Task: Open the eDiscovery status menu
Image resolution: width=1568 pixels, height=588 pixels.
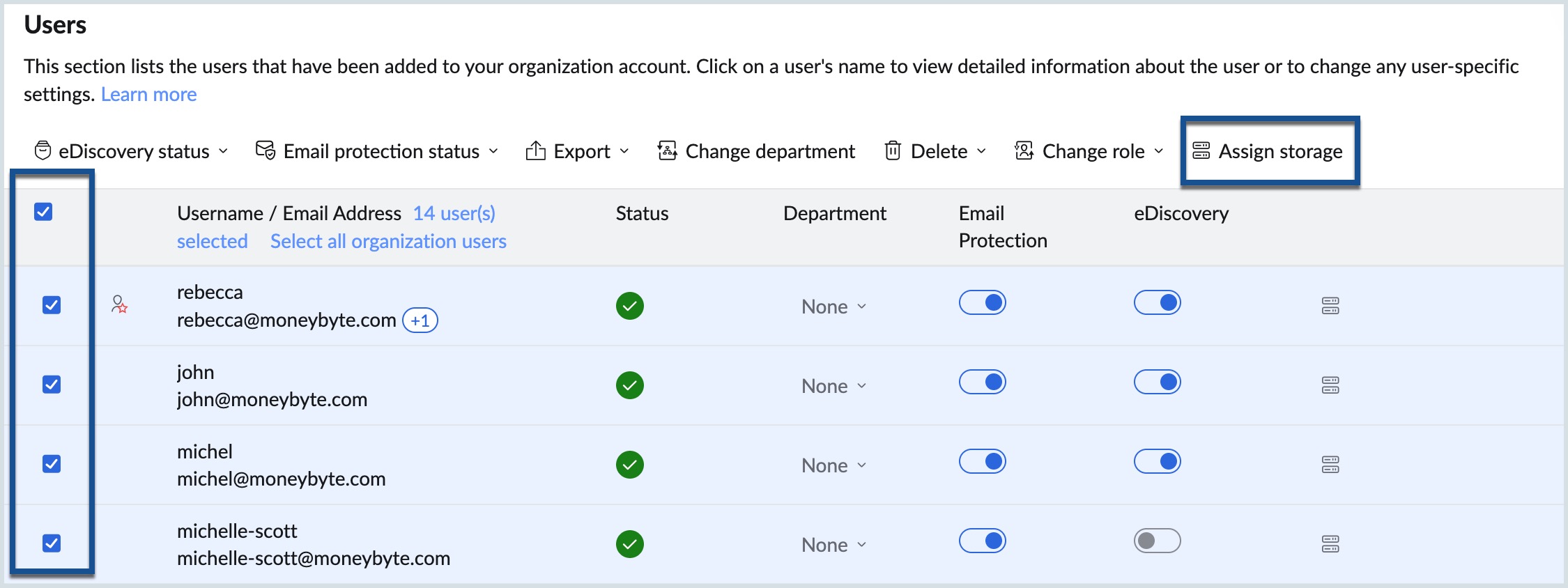Action: pos(131,151)
